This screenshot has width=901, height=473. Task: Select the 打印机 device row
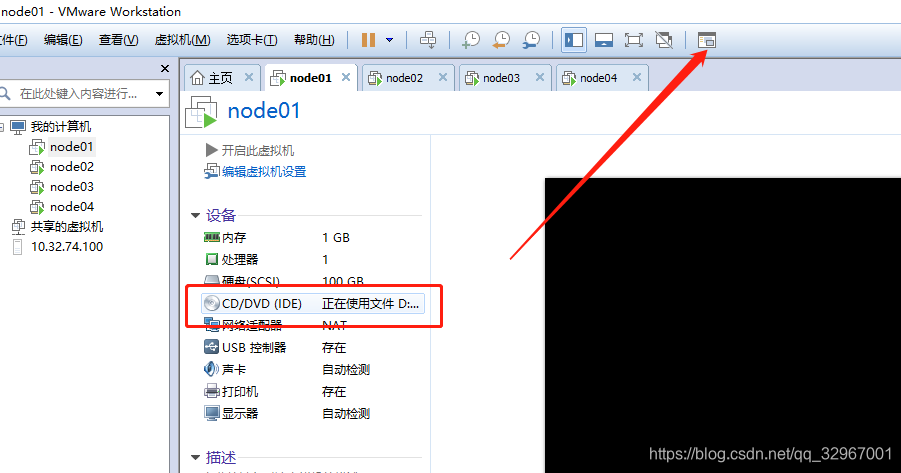click(x=313, y=391)
